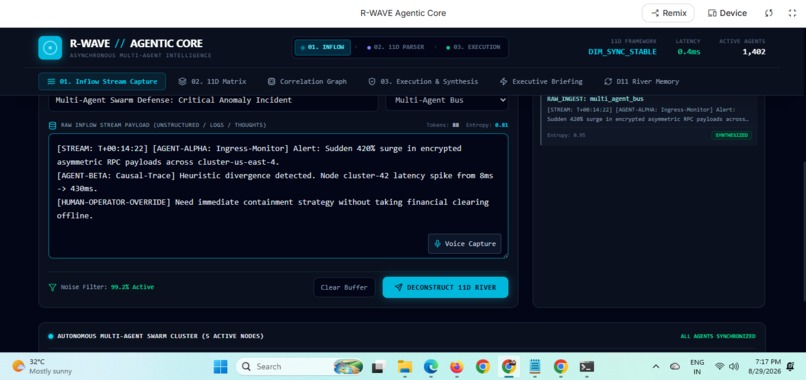Image resolution: width=806 pixels, height=380 pixels.
Task: Click the lightning icon of Executive Briefing
Action: coord(503,81)
